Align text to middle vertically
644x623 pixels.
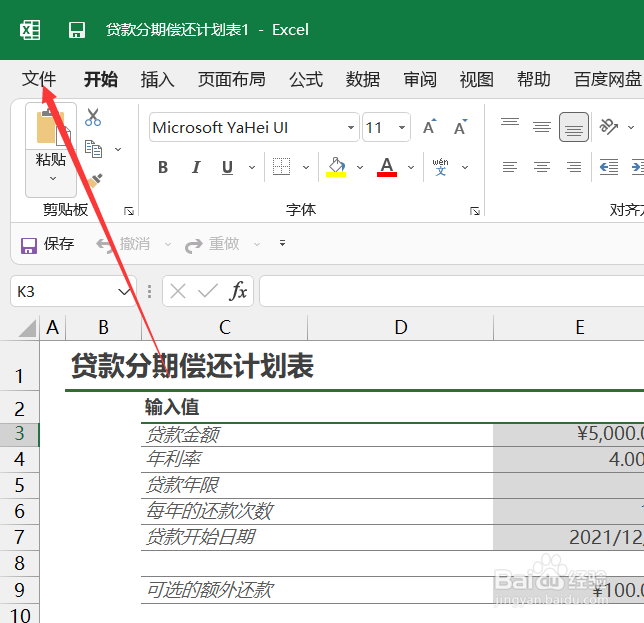tap(542, 127)
